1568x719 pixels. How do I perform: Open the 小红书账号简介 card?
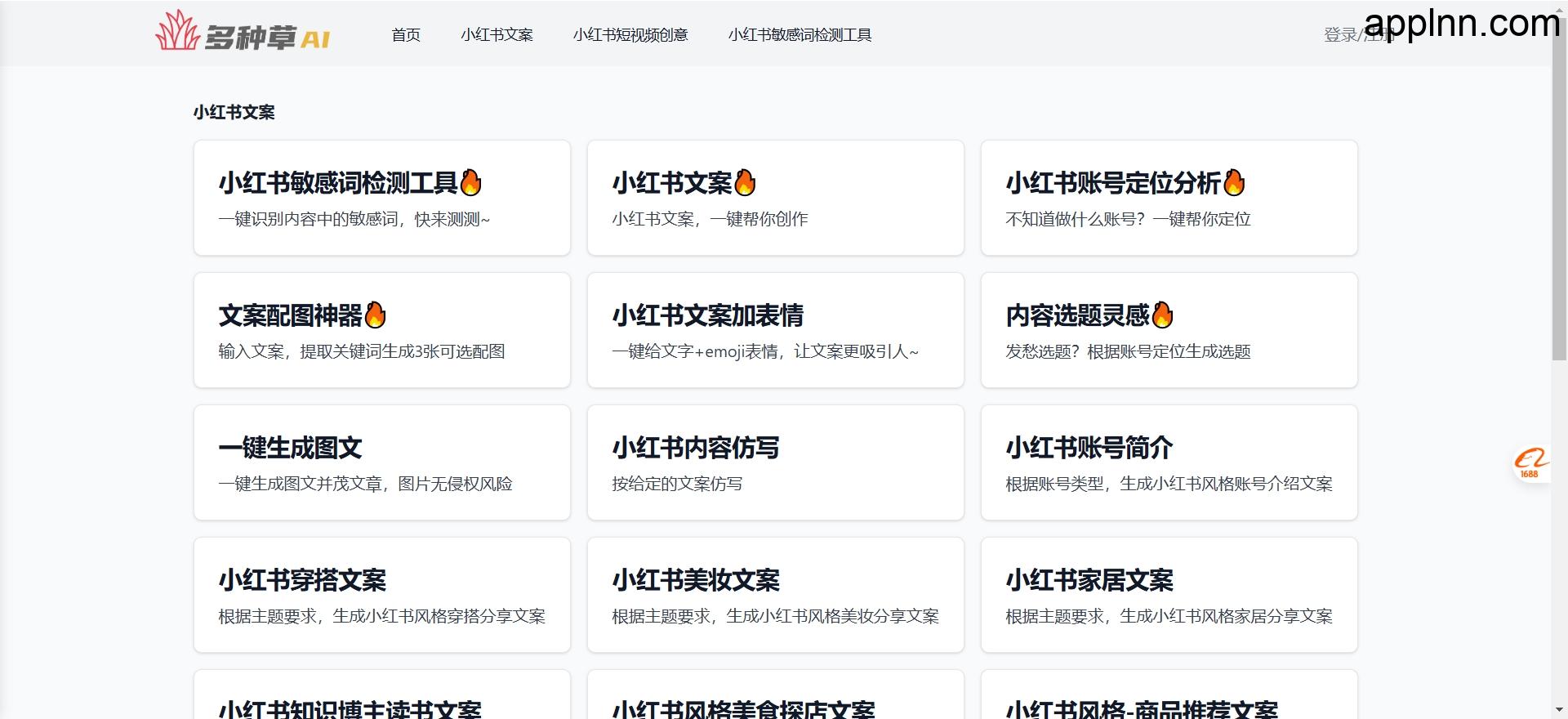[1169, 462]
